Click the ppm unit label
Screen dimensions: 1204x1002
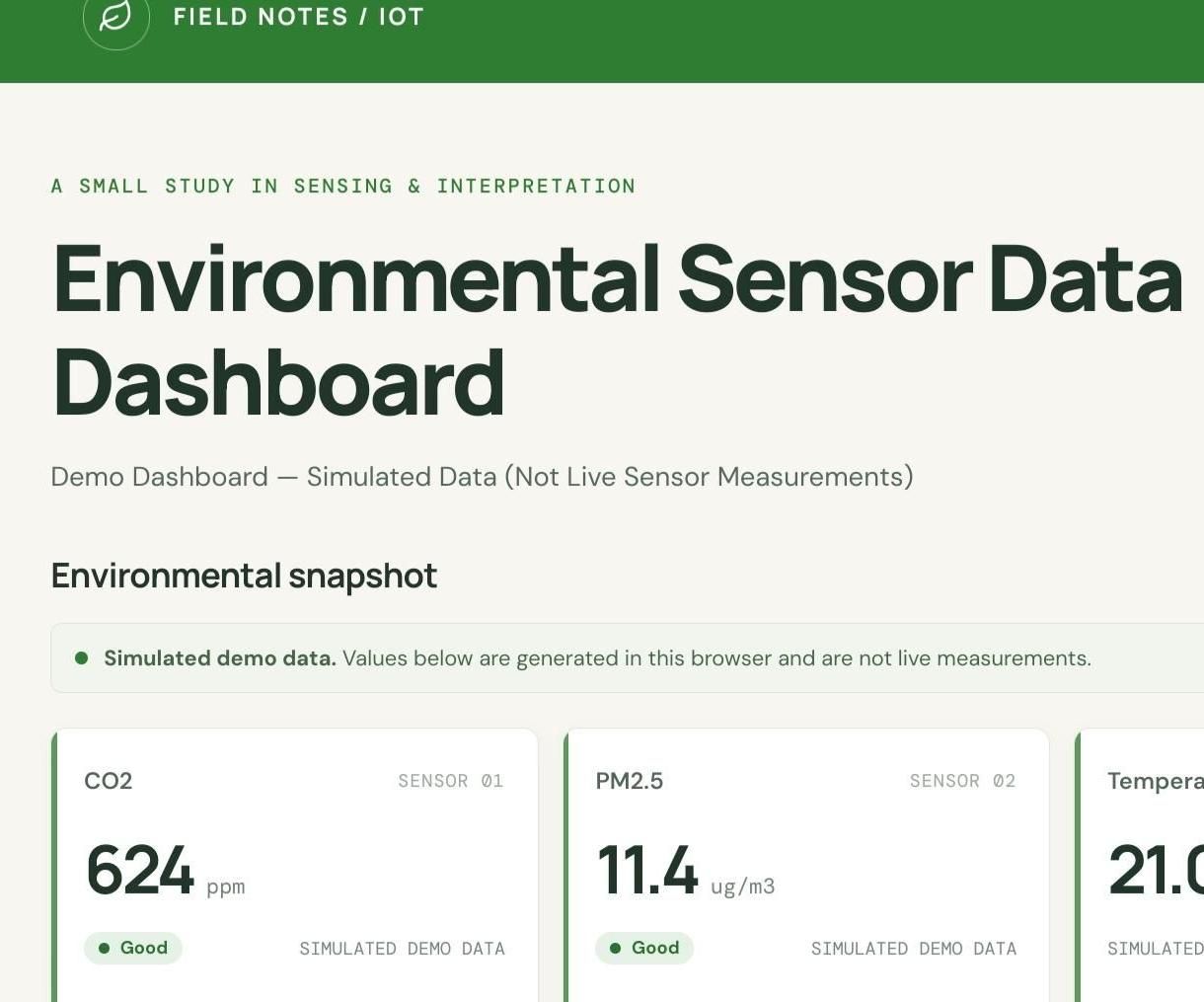pos(226,886)
